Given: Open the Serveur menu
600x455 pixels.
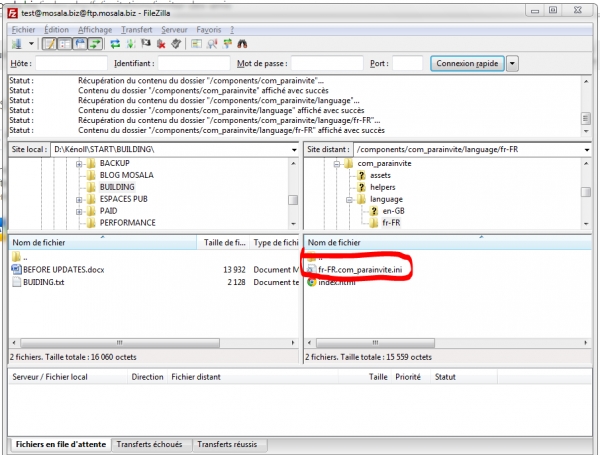Looking at the screenshot, I should 174,29.
